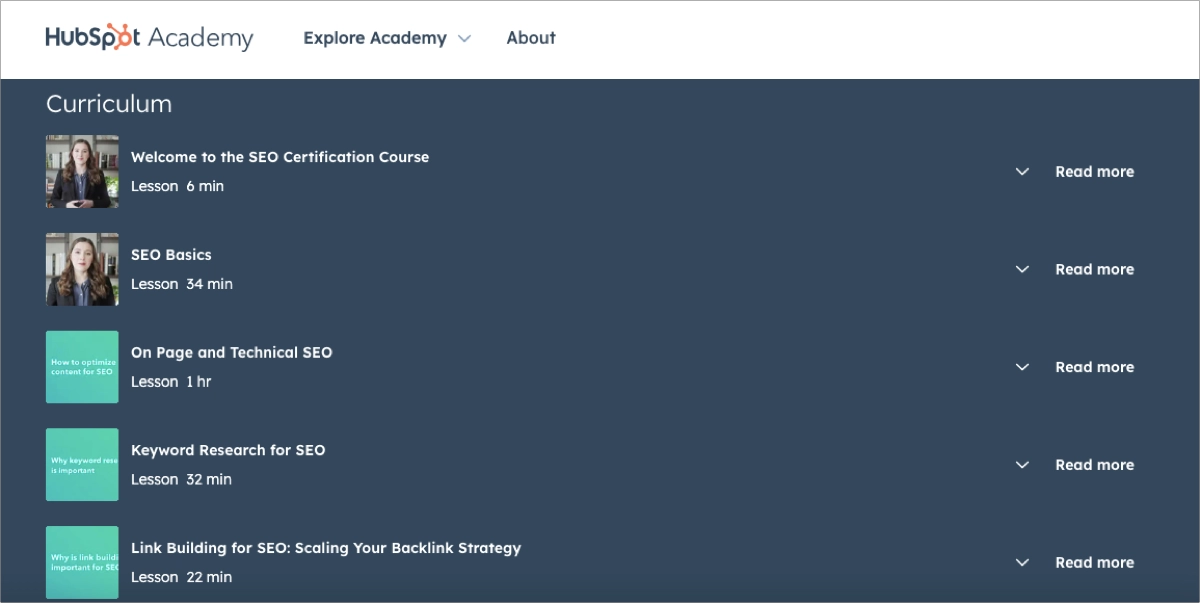The width and height of the screenshot is (1200, 603).
Task: Expand the On Page and Technical SEO lesson
Action: (1022, 367)
